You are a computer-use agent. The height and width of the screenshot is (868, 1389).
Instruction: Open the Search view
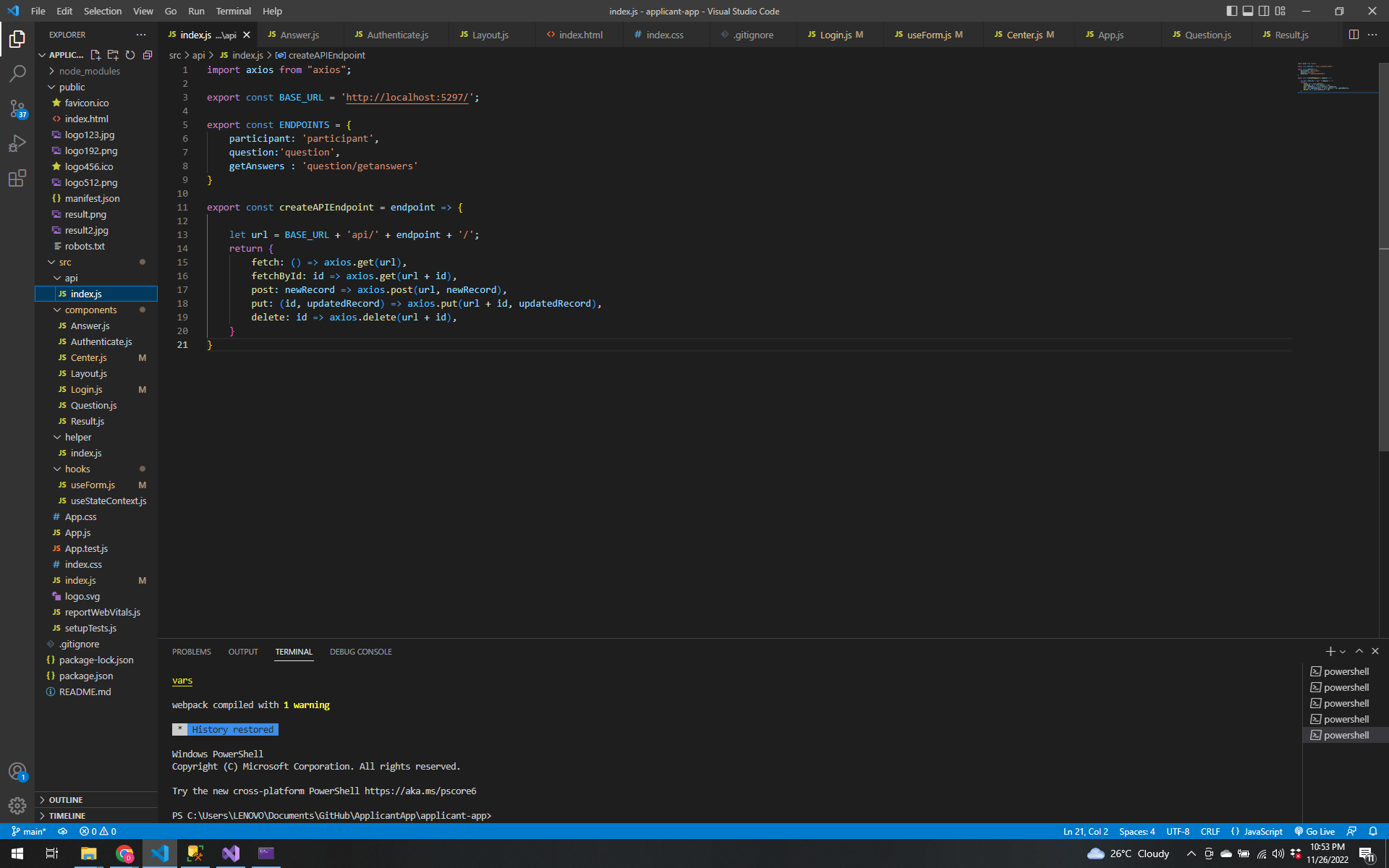[x=17, y=73]
